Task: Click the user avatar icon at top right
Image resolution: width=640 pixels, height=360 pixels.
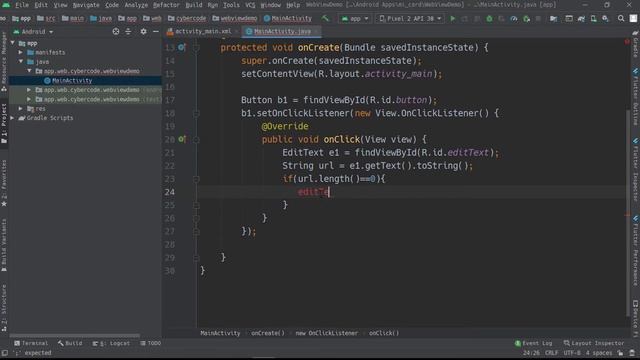Action: coord(633,18)
